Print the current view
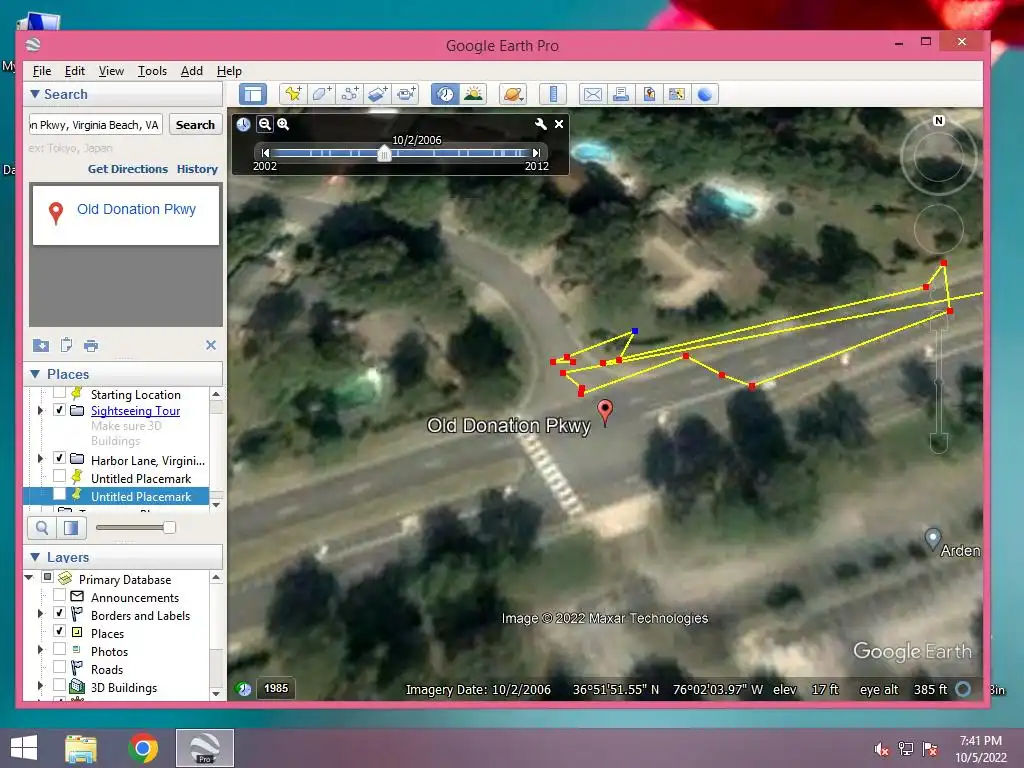The height and width of the screenshot is (768, 1024). 620,94
